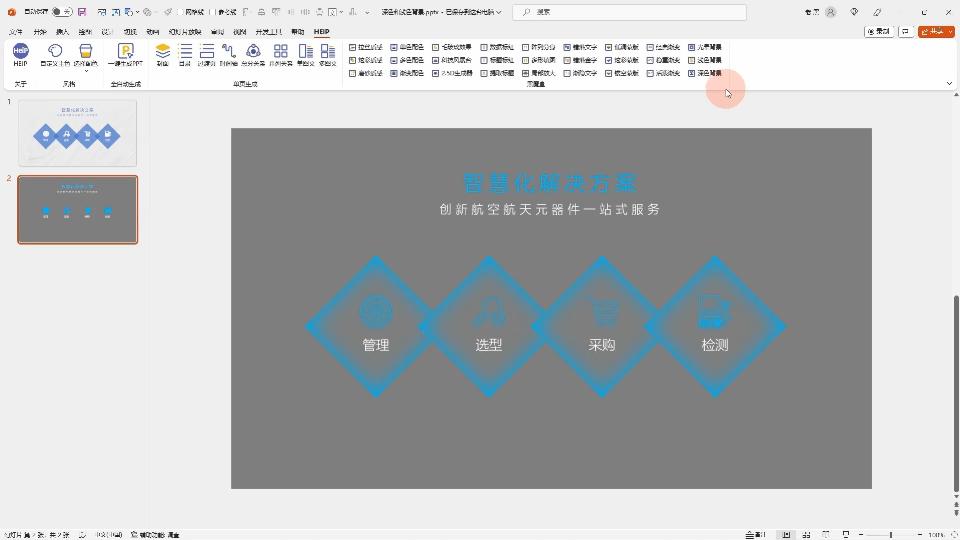Select the subtitle 创新航空航天元器件一站式服务
Image resolution: width=960 pixels, height=540 pixels.
coord(550,209)
